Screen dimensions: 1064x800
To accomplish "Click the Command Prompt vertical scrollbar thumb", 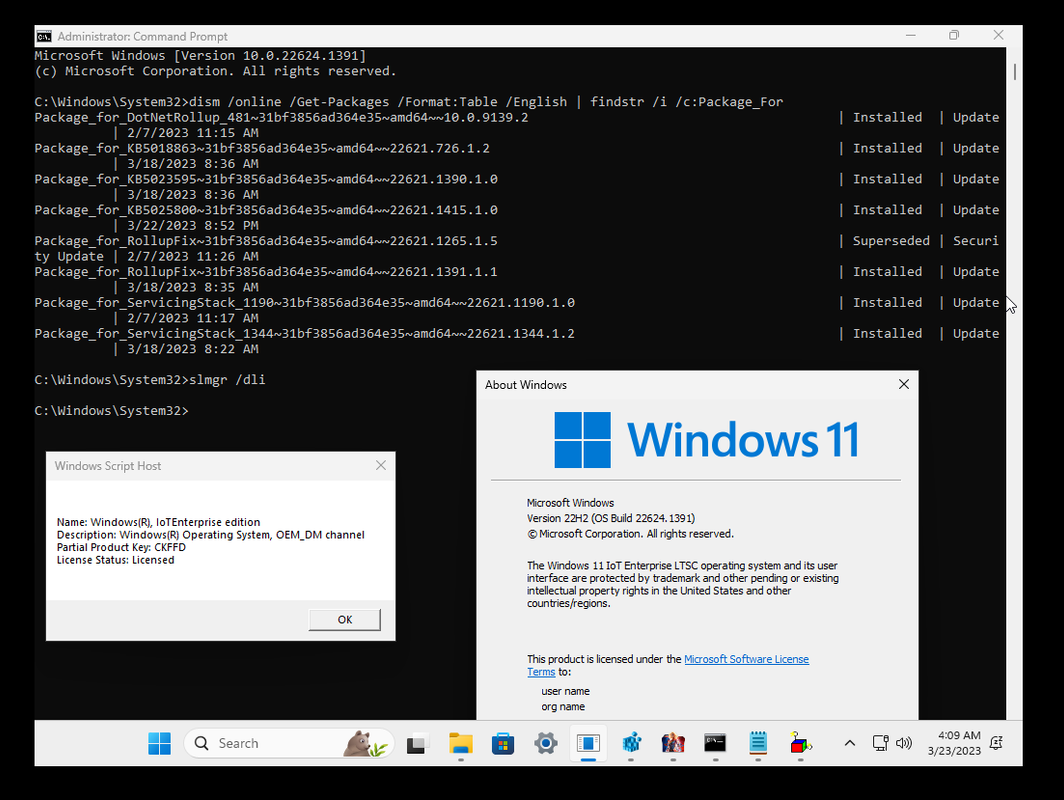I will [1014, 71].
